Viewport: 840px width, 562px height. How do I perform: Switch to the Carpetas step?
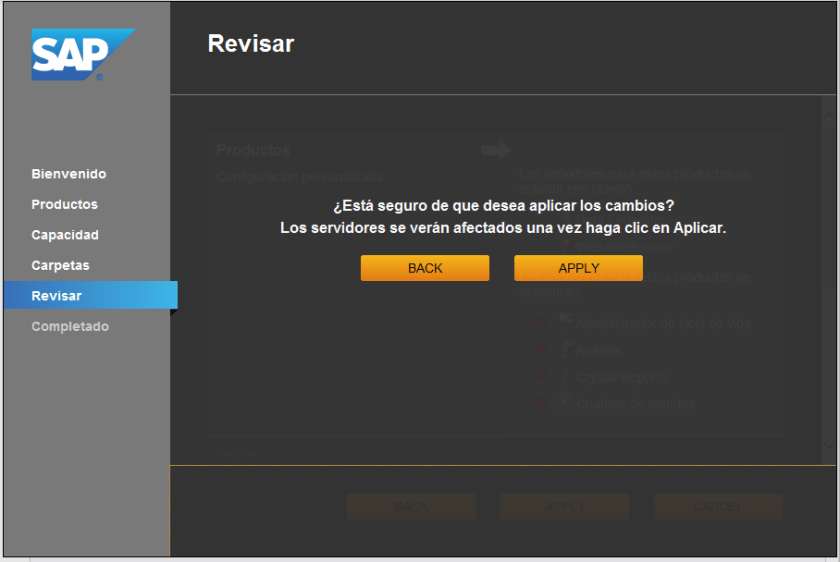60,265
